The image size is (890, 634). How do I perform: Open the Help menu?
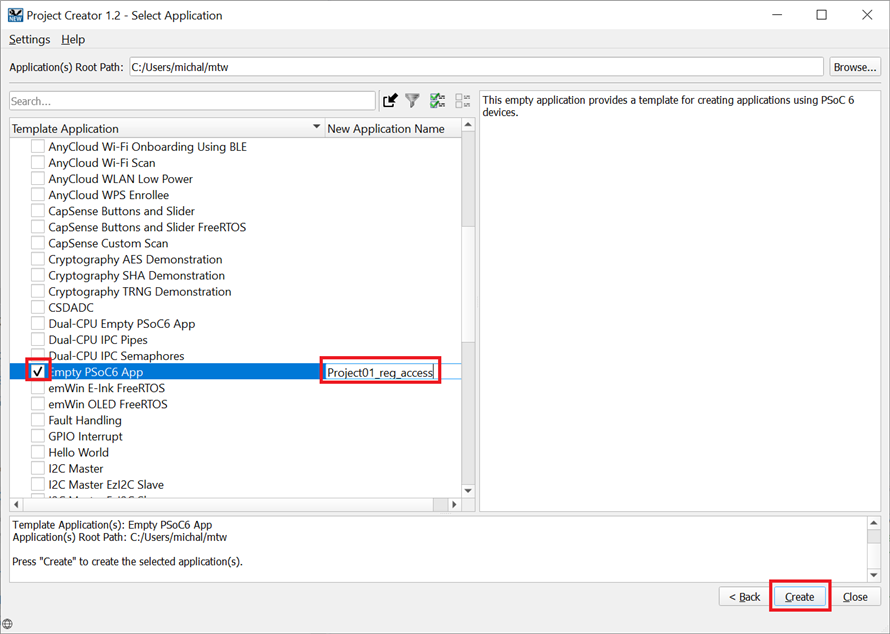[x=73, y=40]
